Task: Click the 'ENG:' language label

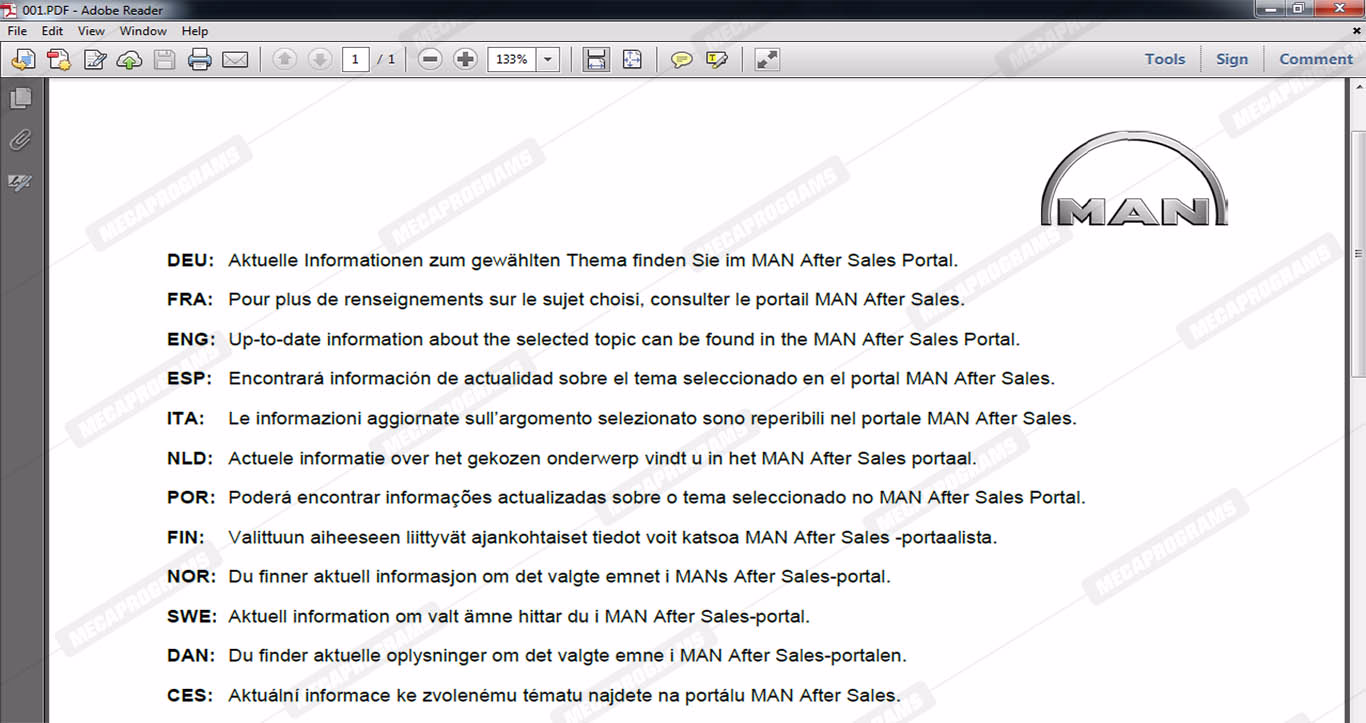Action: (x=191, y=339)
